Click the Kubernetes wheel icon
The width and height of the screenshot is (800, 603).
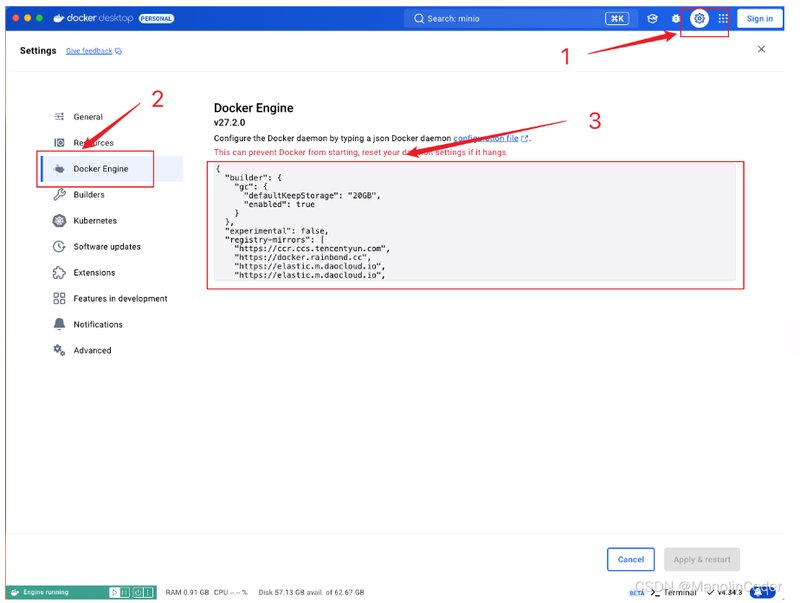click(x=59, y=221)
